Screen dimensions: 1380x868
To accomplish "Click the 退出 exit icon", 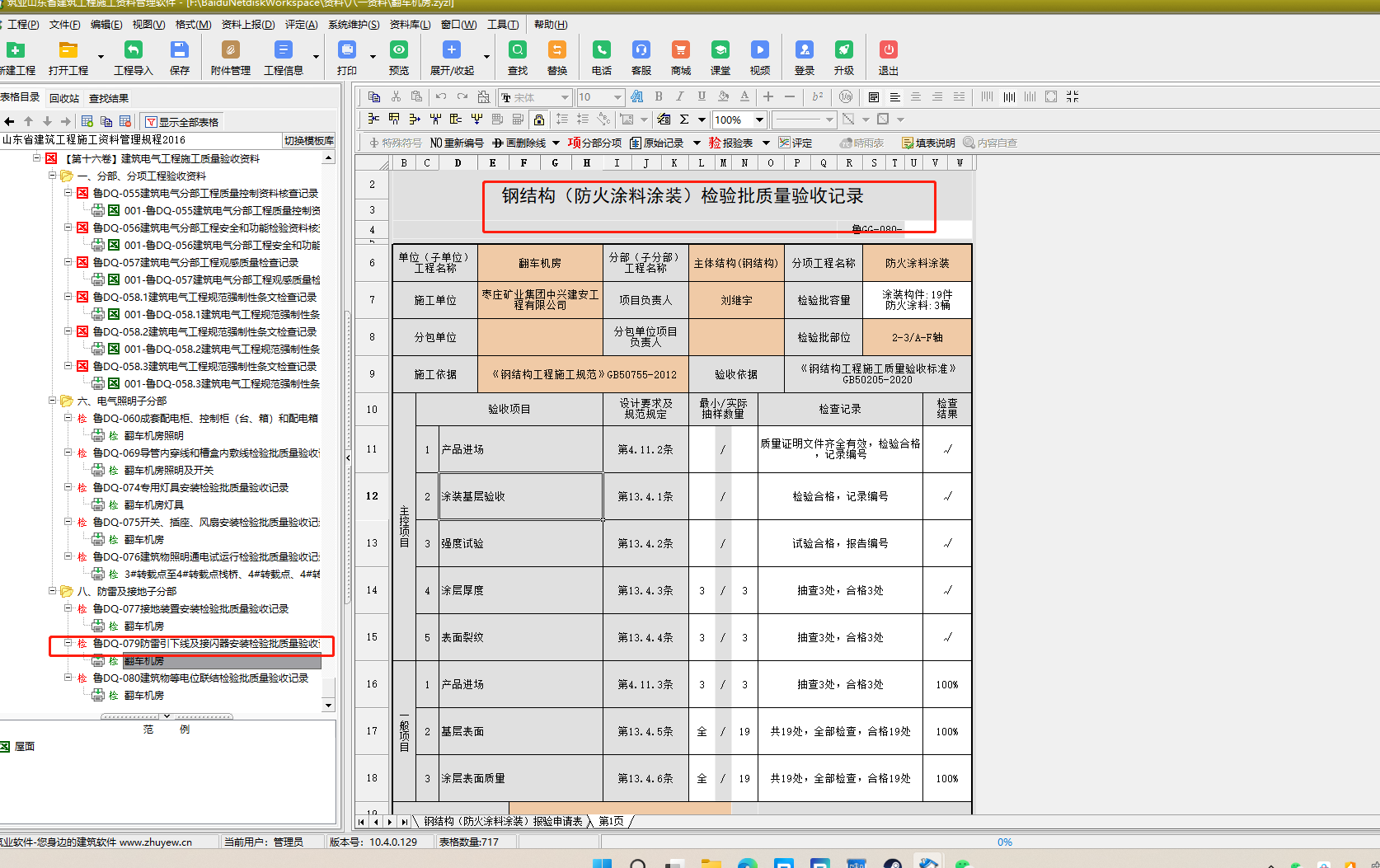I will tap(888, 50).
